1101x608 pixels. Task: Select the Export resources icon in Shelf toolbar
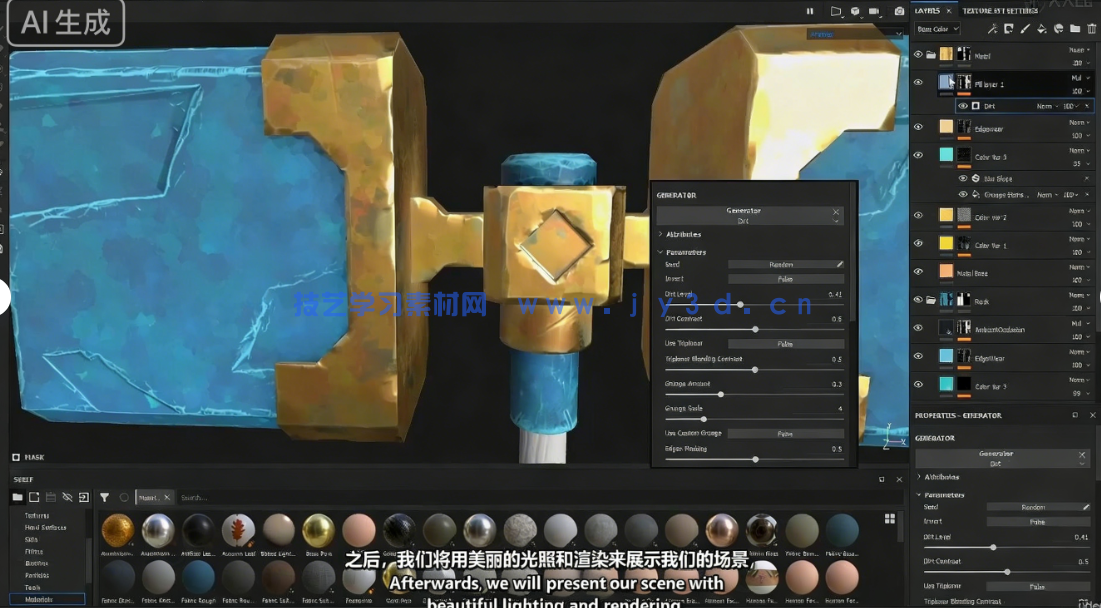(84, 497)
